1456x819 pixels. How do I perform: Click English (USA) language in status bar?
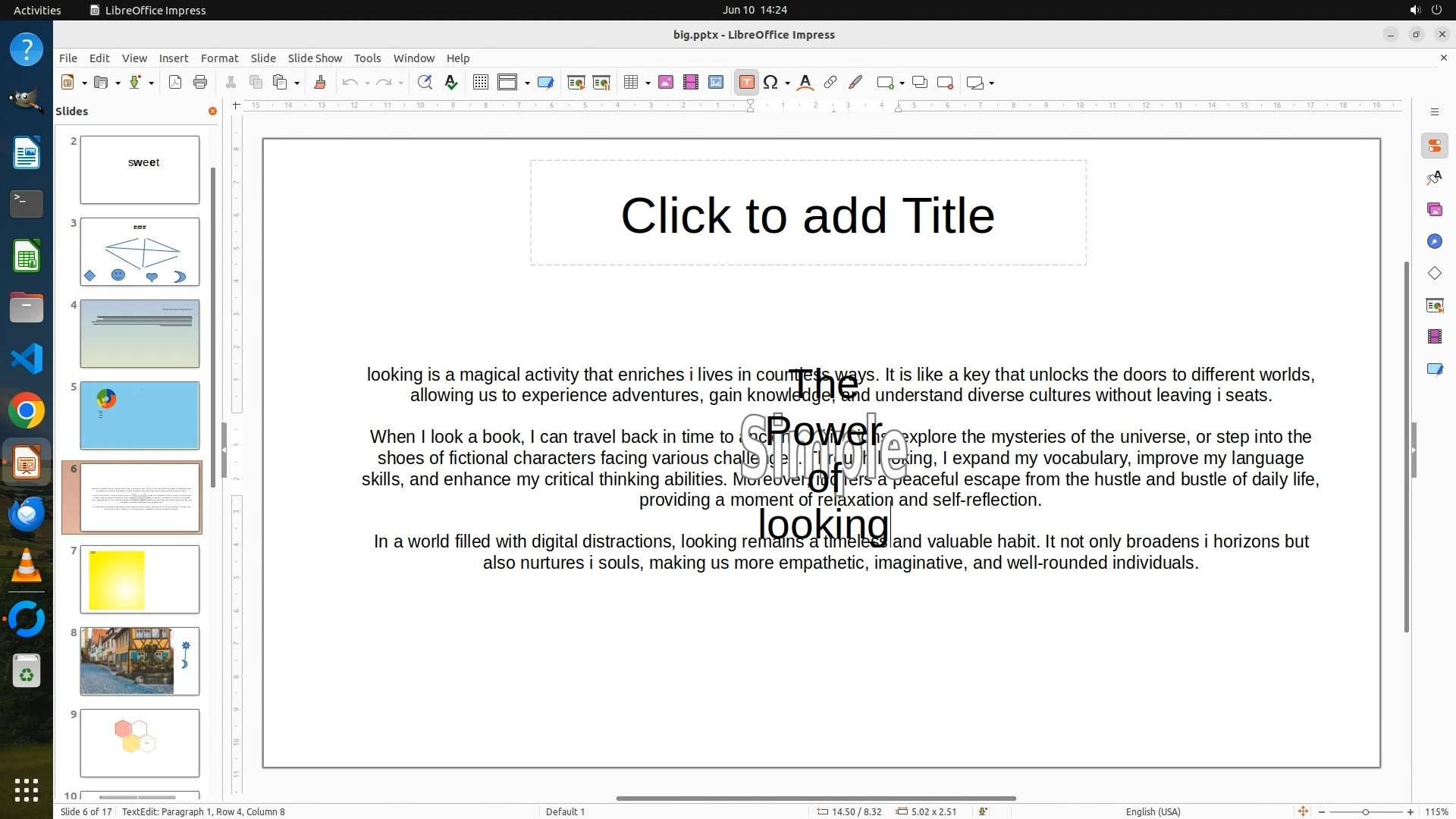pos(1153,811)
